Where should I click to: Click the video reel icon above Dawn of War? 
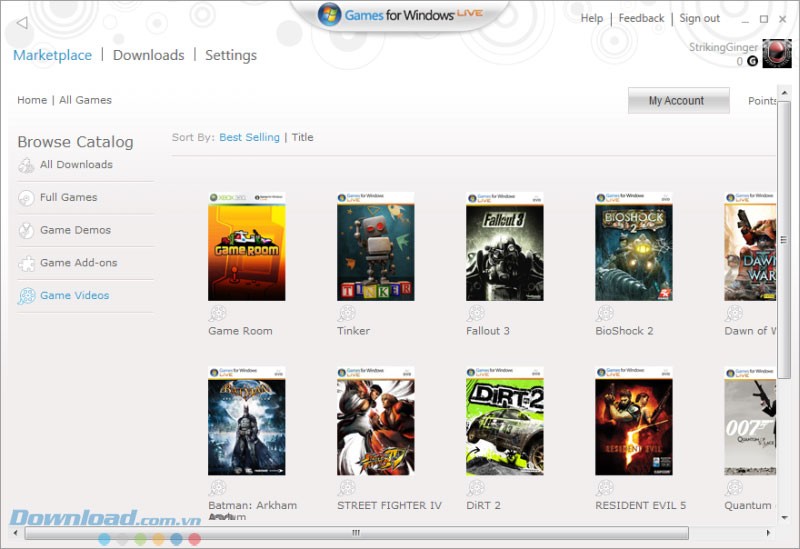pos(734,313)
